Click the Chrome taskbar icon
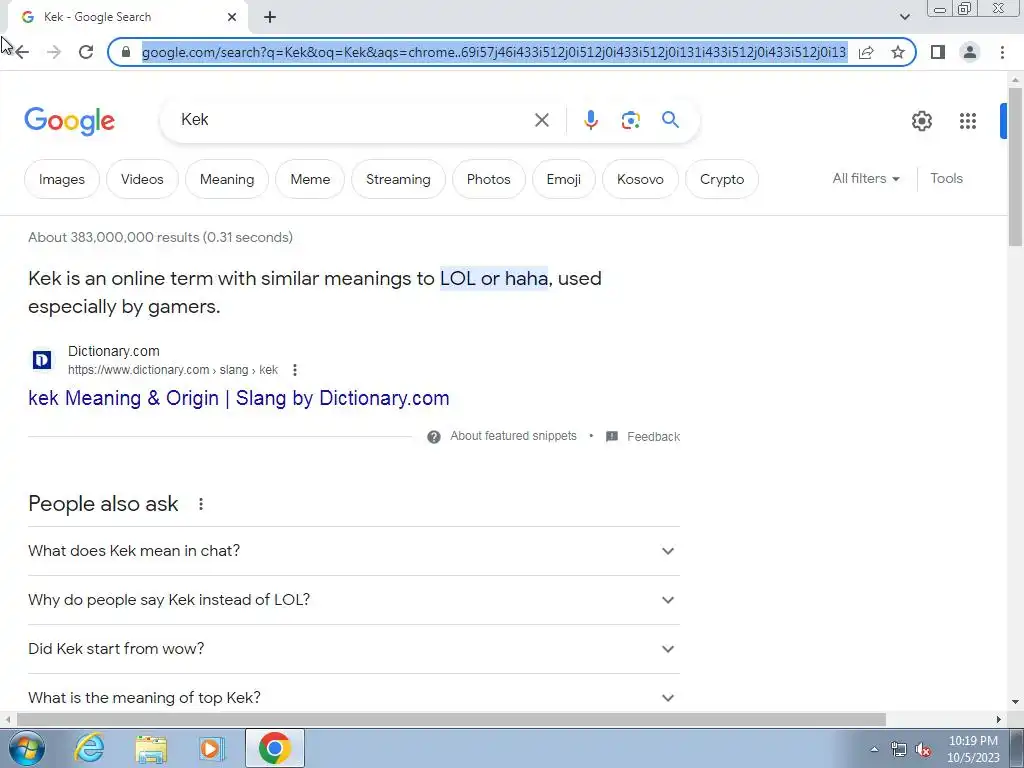The image size is (1024, 768). (274, 748)
